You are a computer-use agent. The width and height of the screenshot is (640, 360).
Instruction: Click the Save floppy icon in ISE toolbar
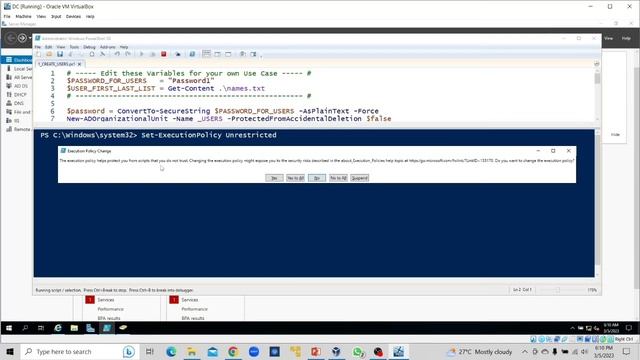point(60,54)
